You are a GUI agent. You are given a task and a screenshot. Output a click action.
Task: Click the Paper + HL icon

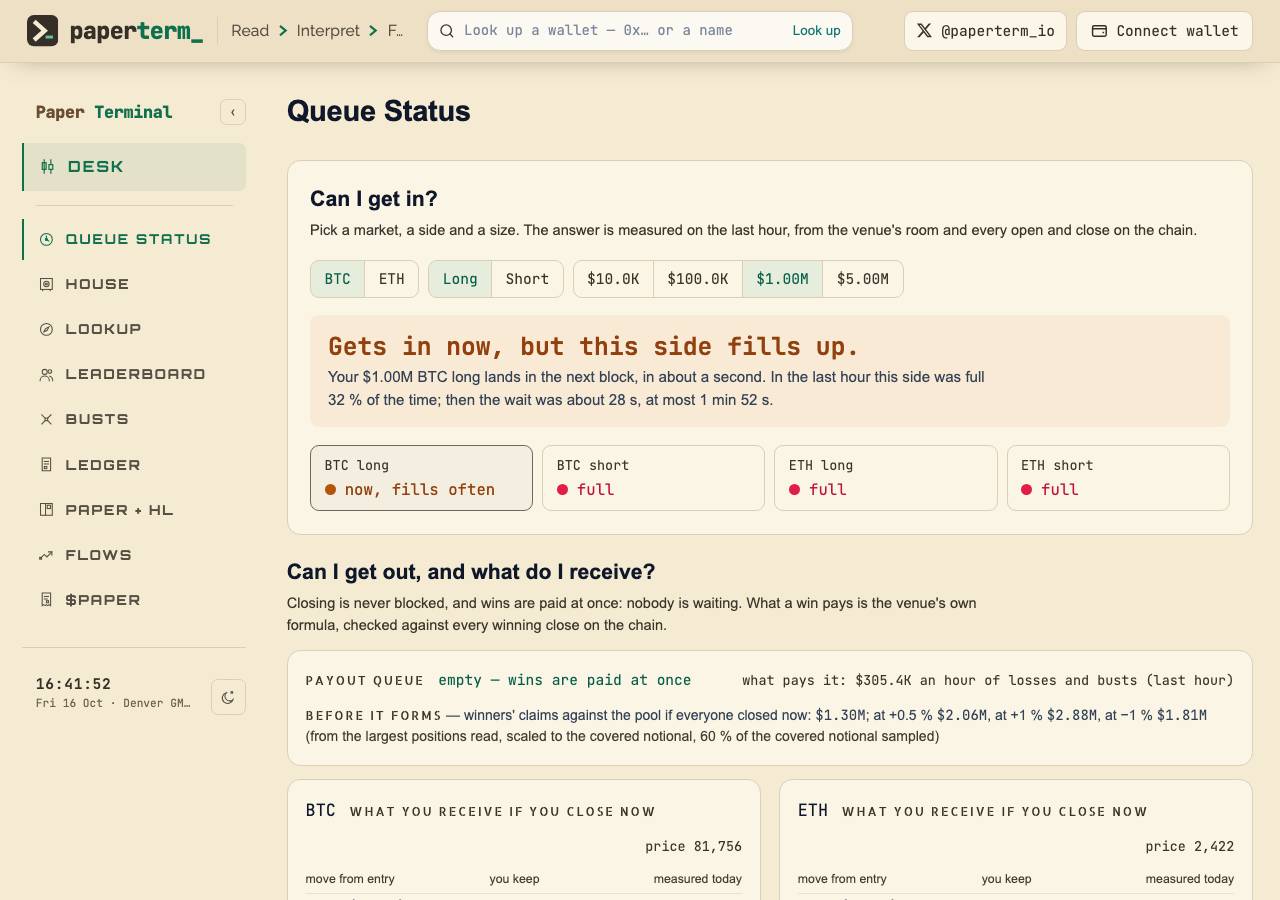pos(46,510)
